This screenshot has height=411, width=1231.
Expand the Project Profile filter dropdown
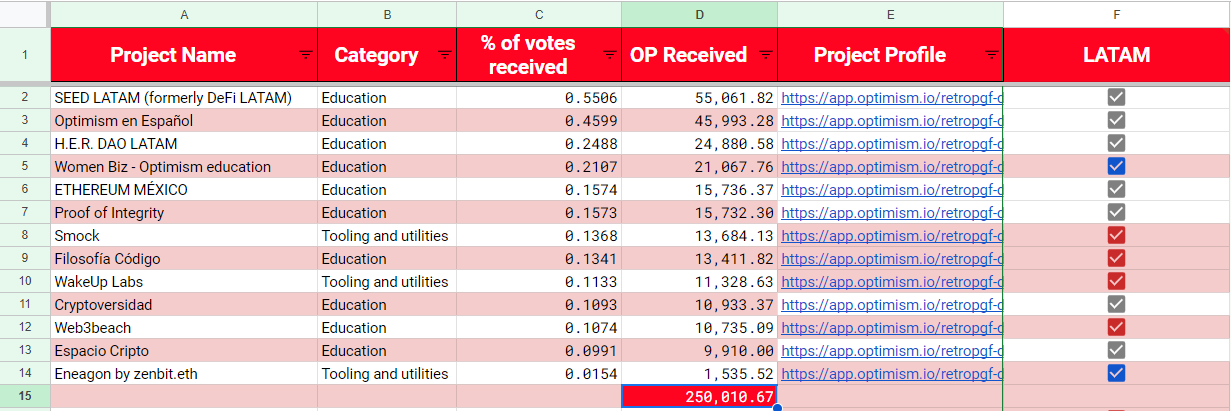[x=991, y=56]
